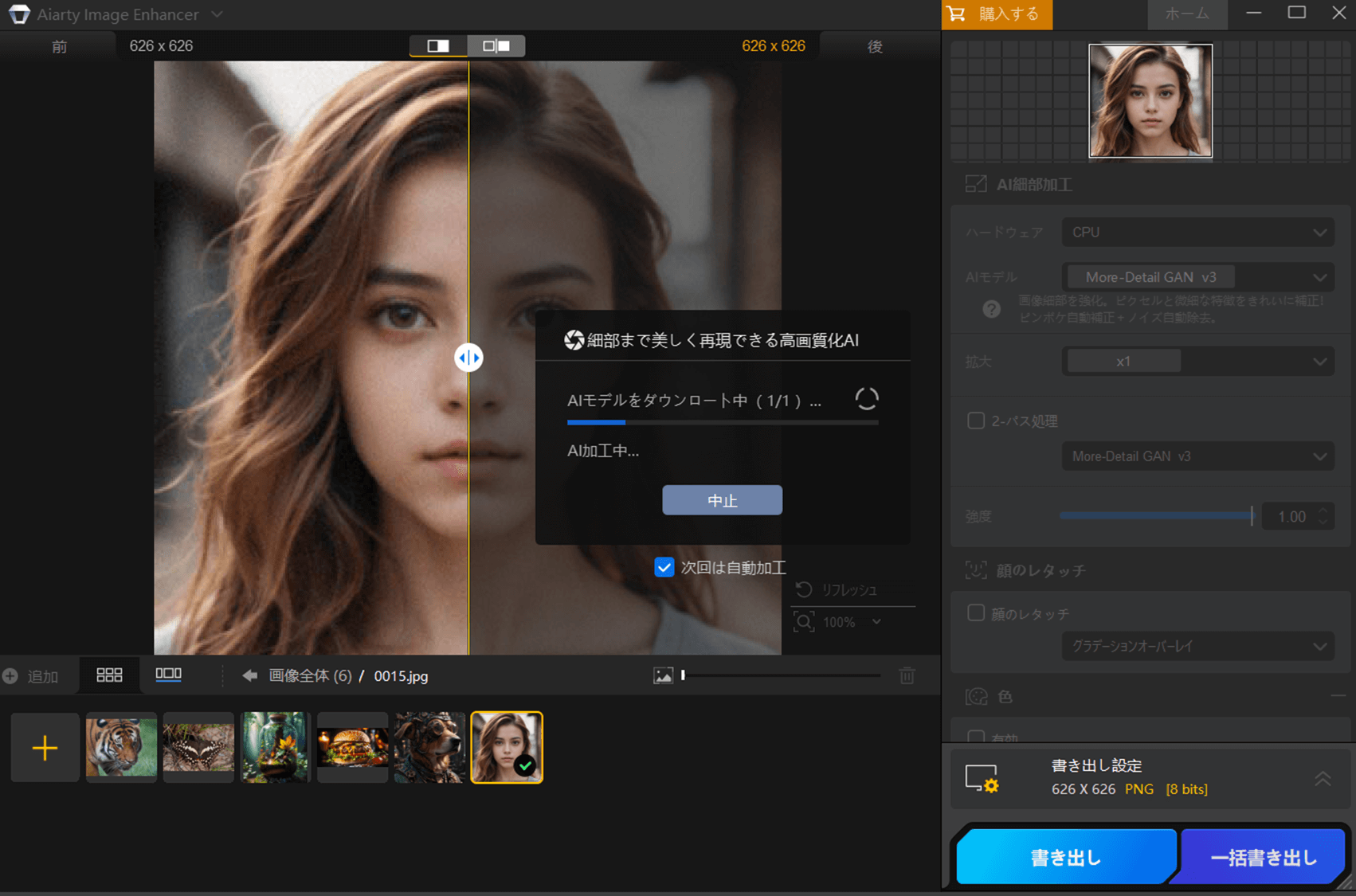Click the compare slider handle on image
Viewport: 1356px width, 896px height.
468,358
